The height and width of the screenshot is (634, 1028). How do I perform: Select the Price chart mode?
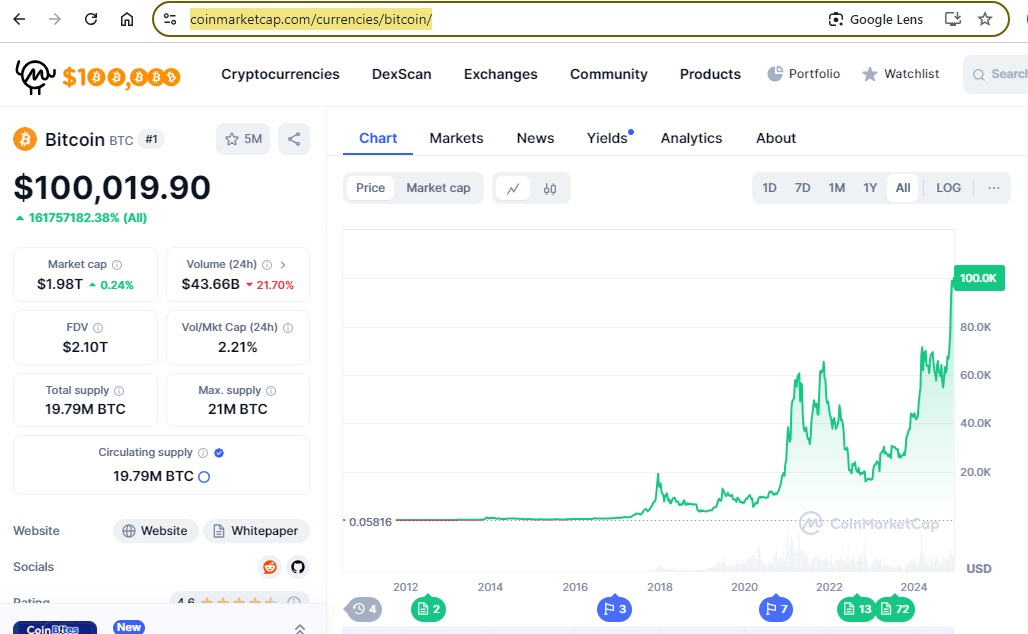(370, 188)
